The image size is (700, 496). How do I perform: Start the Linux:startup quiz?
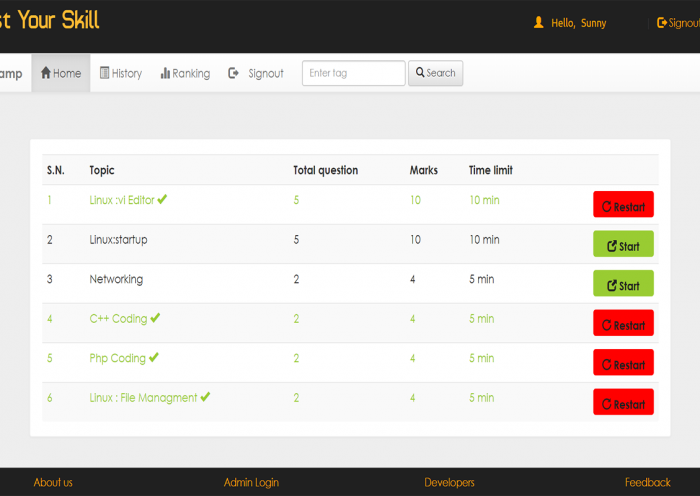pyautogui.click(x=623, y=244)
